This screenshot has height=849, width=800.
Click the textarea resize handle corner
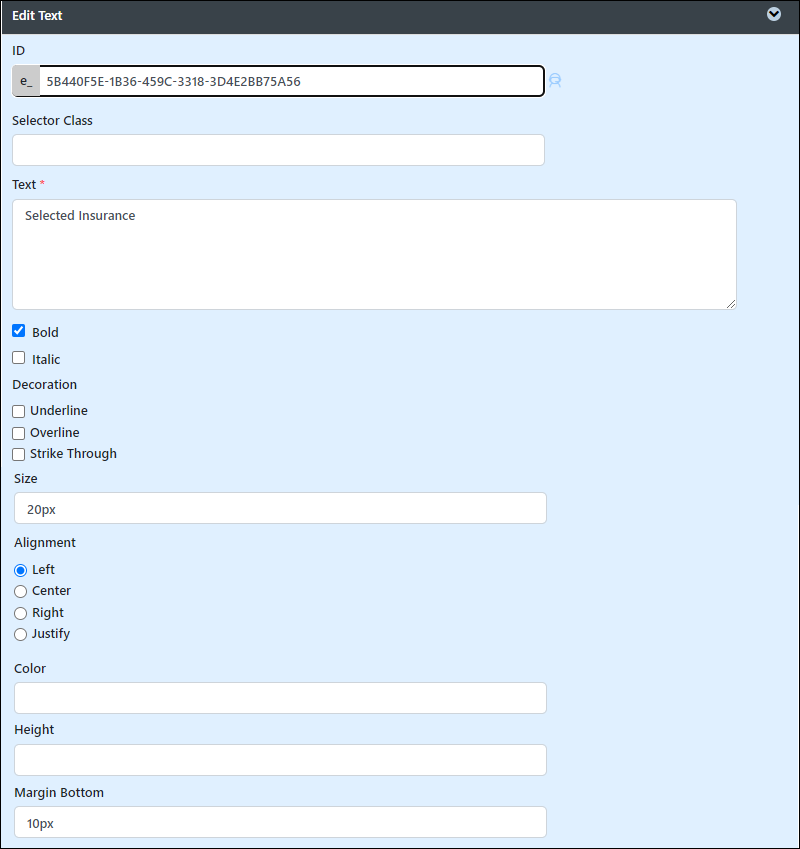(x=731, y=304)
